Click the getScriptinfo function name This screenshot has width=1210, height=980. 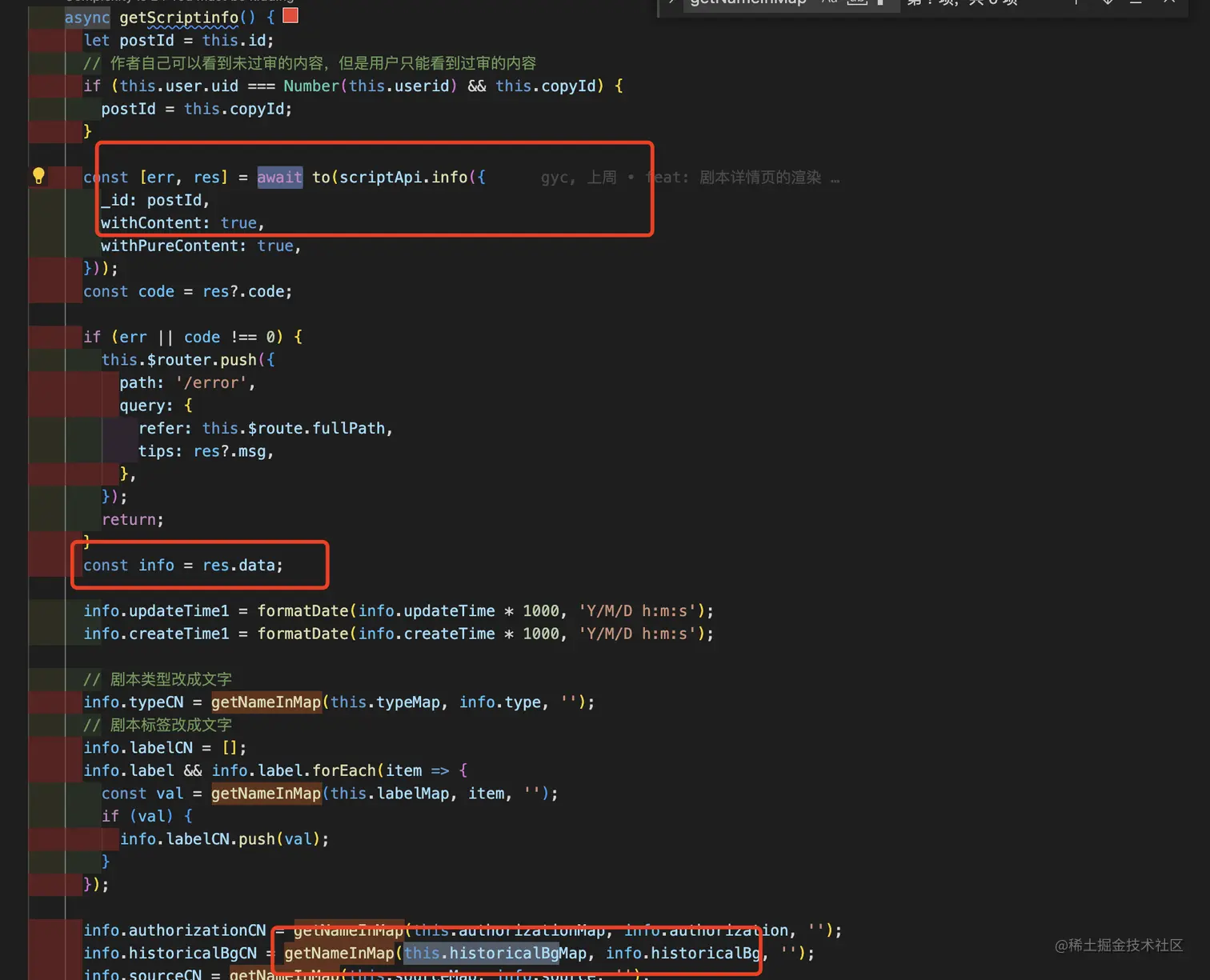click(x=178, y=17)
